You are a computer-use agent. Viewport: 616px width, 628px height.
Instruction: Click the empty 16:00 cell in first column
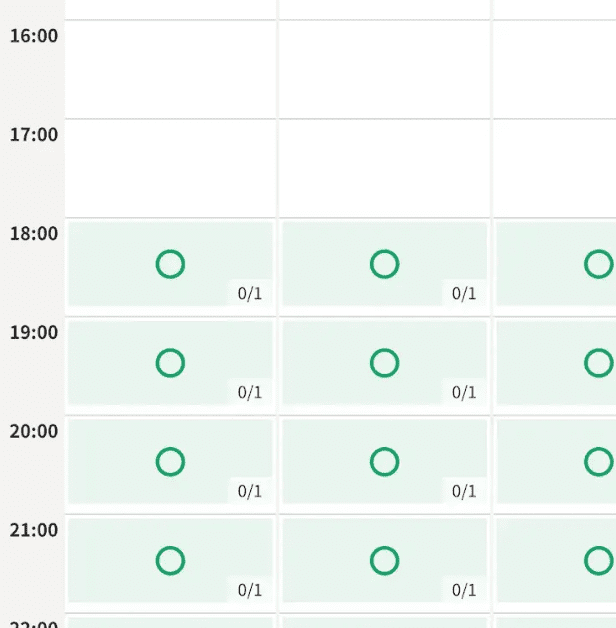(x=170, y=69)
